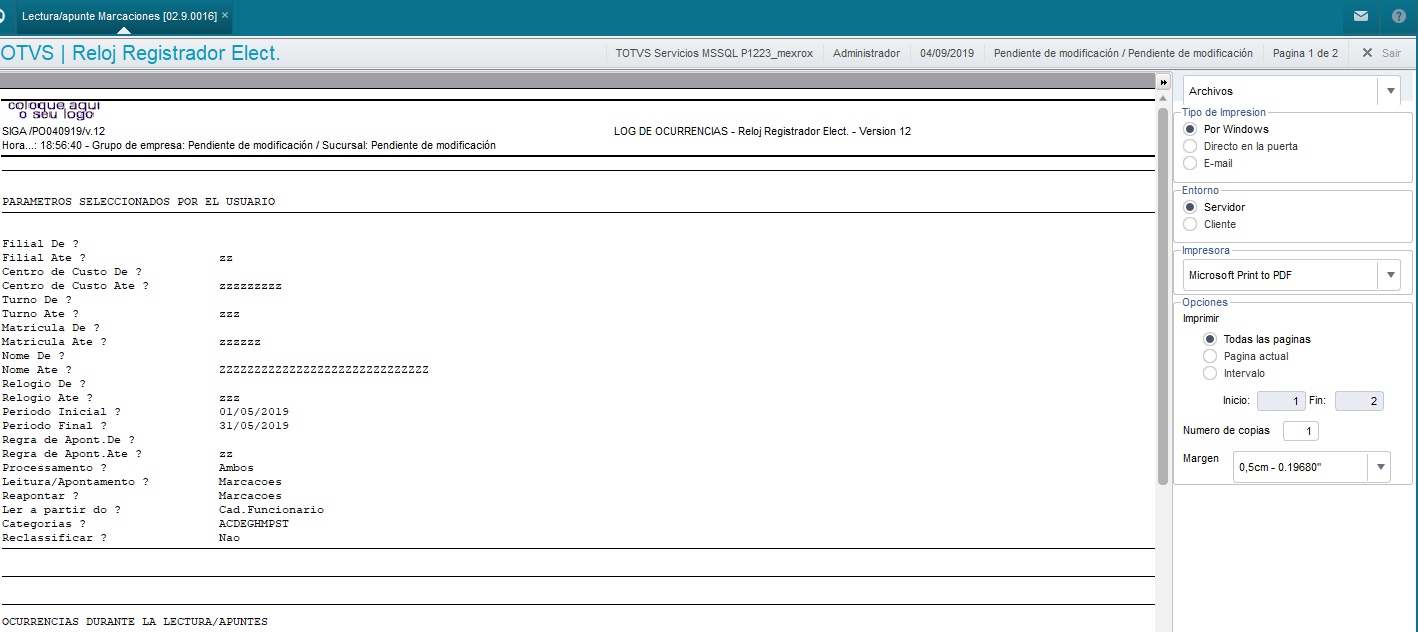Choose Cliente environment
This screenshot has height=632, width=1418.
(x=1190, y=224)
